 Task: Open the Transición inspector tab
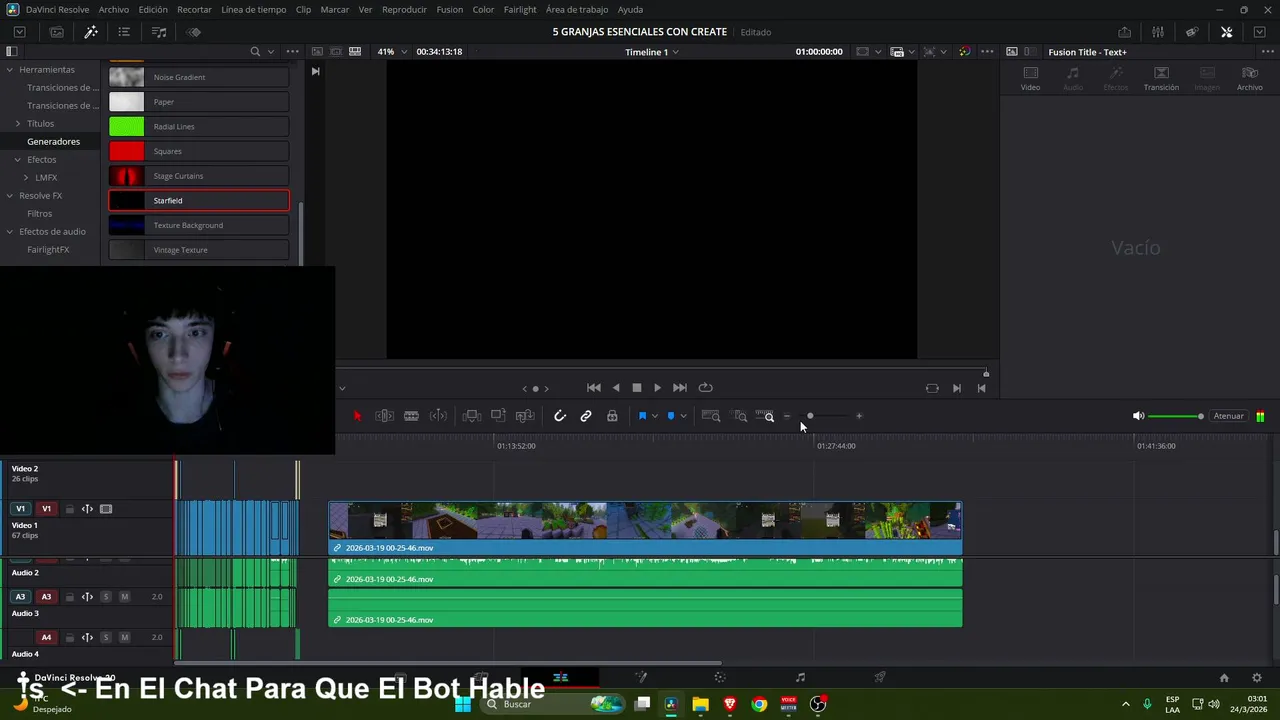1161,79
